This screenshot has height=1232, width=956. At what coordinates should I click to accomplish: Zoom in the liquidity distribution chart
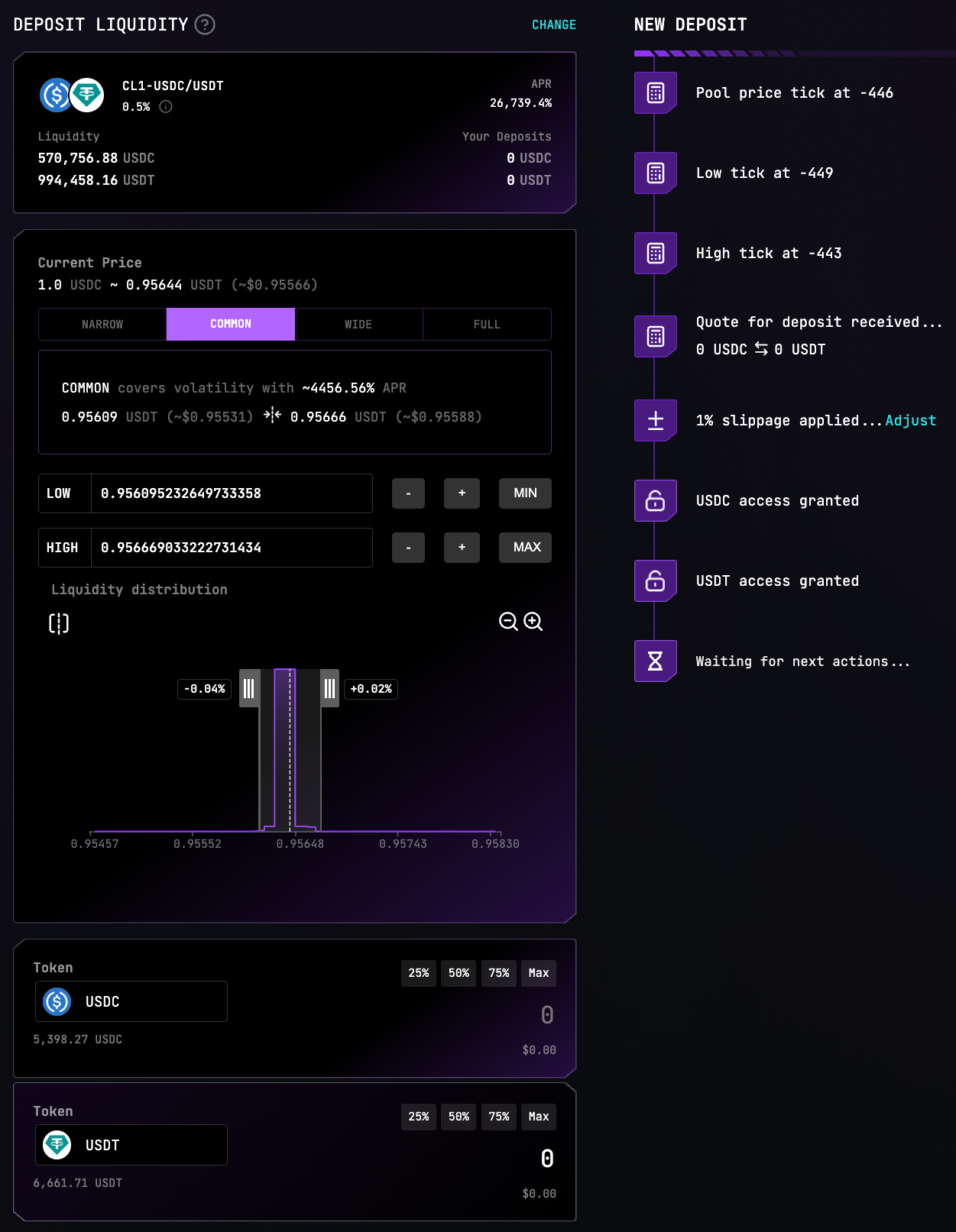point(533,622)
